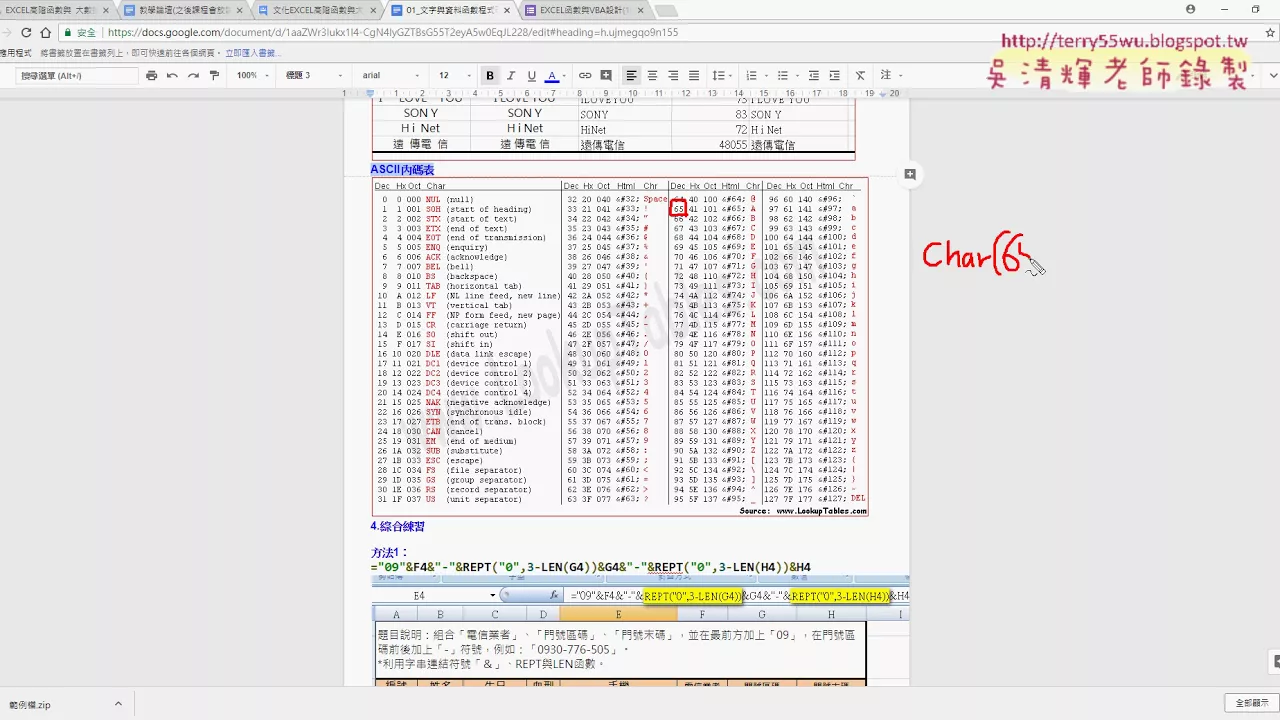Open the heading style dropdown
The height and width of the screenshot is (720, 1280).
(313, 76)
